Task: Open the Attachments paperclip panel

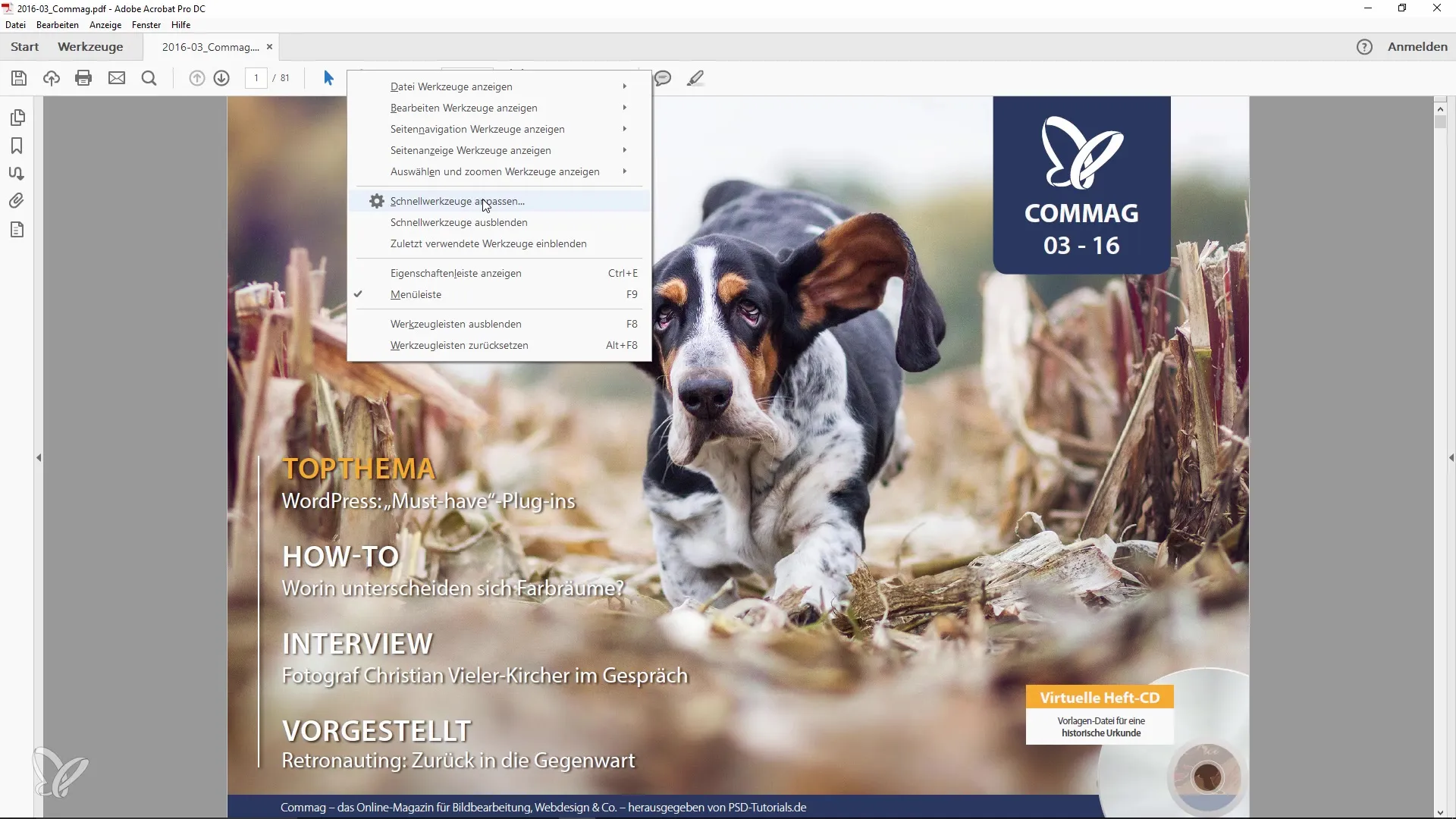Action: pyautogui.click(x=17, y=201)
